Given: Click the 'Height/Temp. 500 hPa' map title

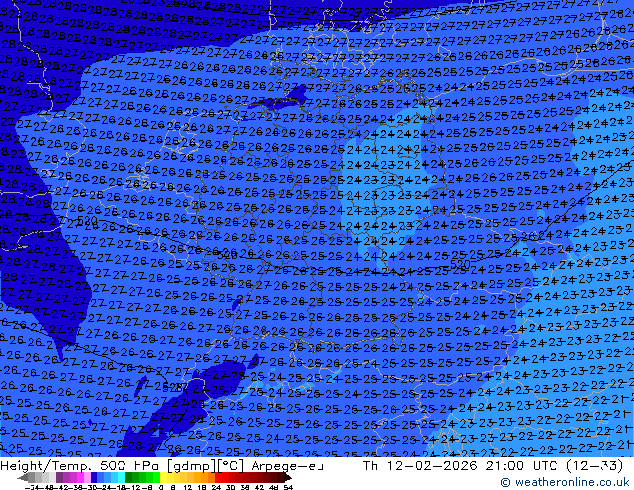Looking at the screenshot, I should [x=82, y=466].
